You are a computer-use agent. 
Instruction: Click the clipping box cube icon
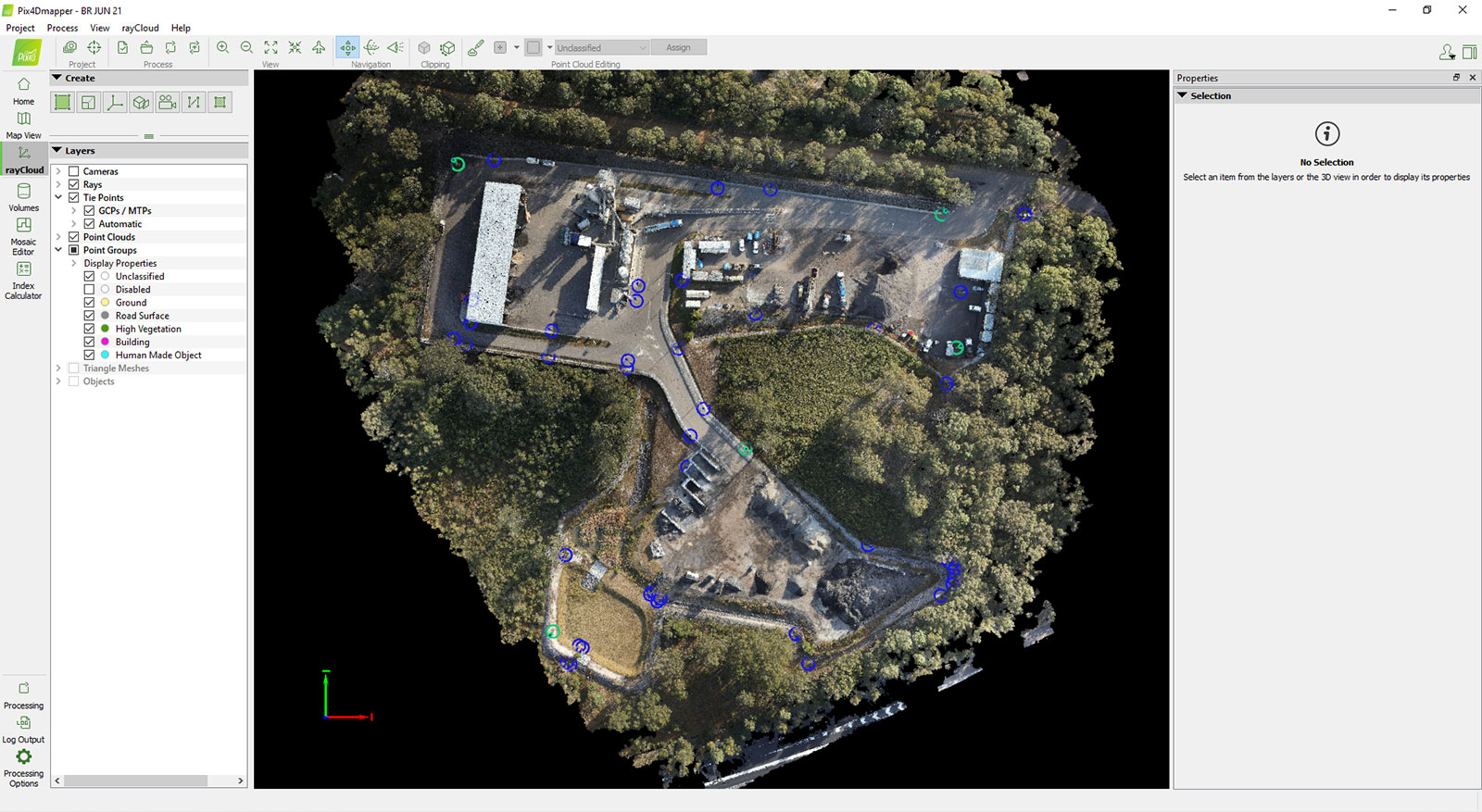pos(424,47)
